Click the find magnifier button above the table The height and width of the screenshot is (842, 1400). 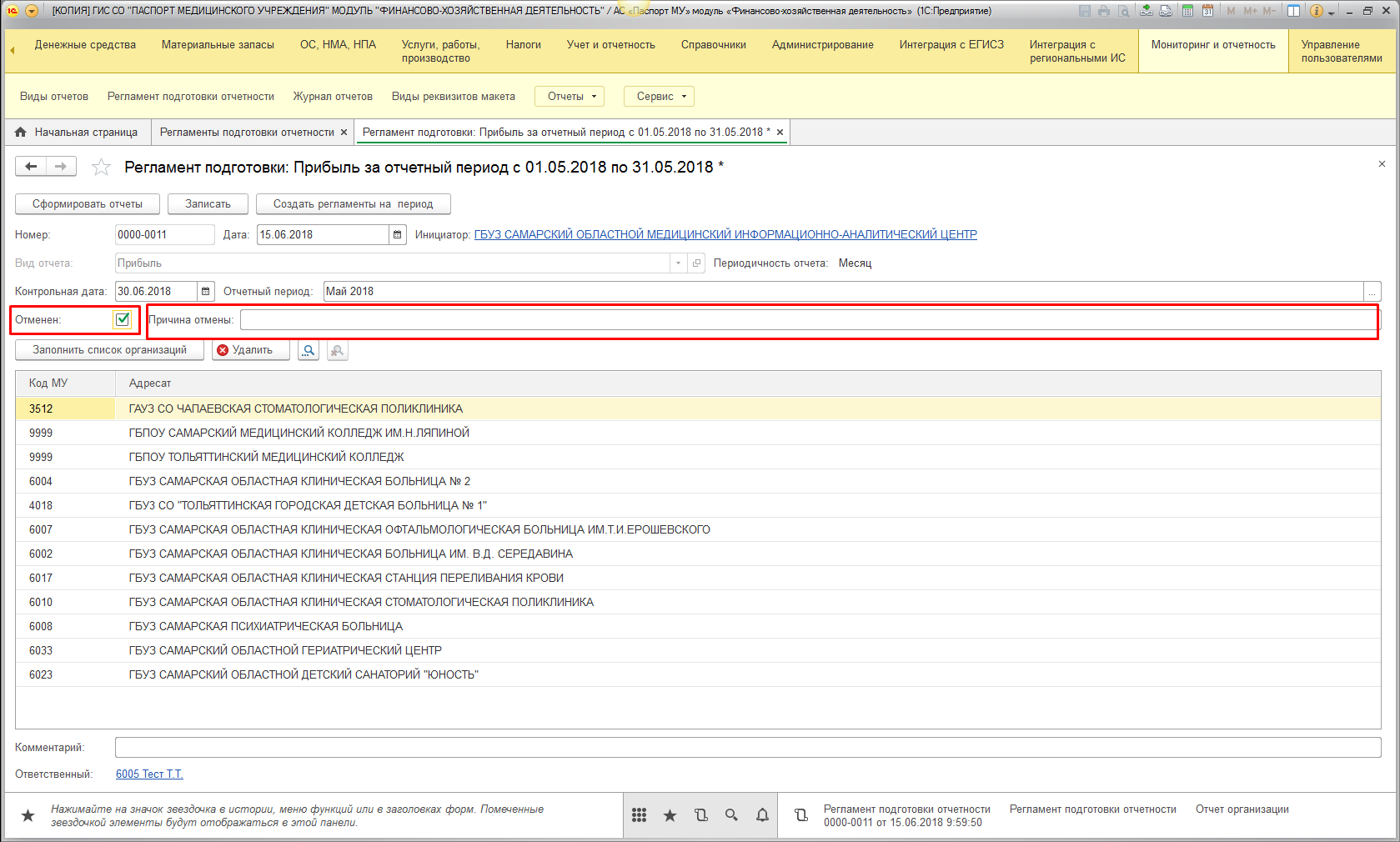pos(309,350)
